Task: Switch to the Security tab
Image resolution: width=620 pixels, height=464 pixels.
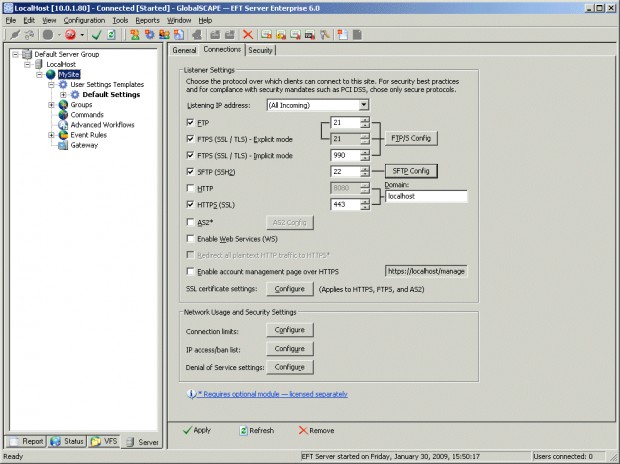Action: [260, 50]
